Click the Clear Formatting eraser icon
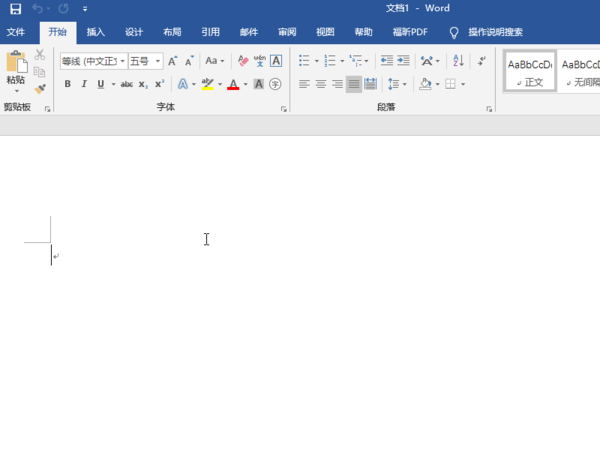 tap(243, 61)
